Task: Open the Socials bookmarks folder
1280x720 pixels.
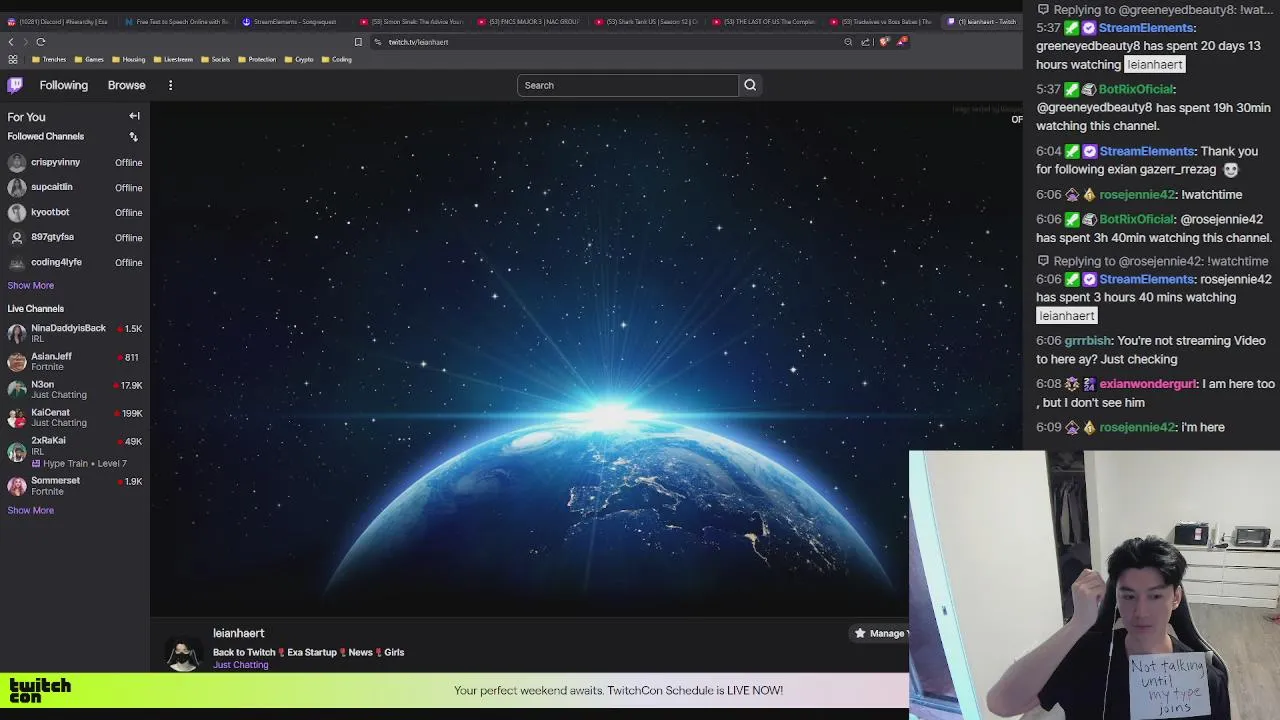Action: coord(215,59)
